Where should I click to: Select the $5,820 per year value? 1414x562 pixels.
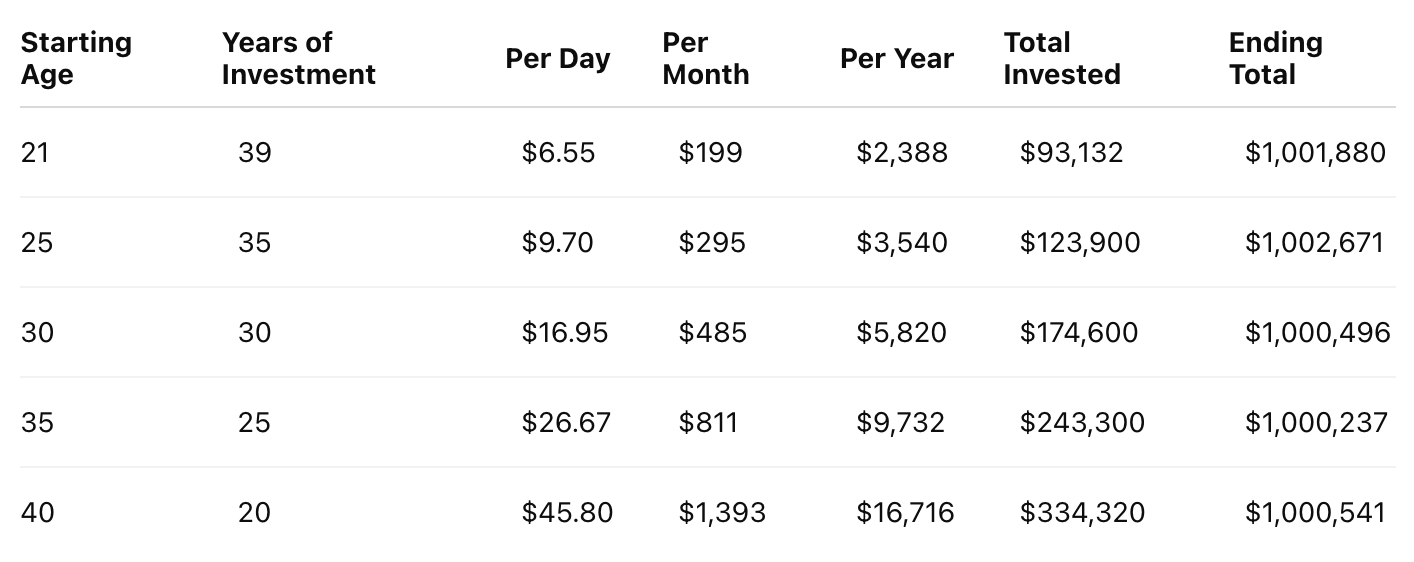901,332
